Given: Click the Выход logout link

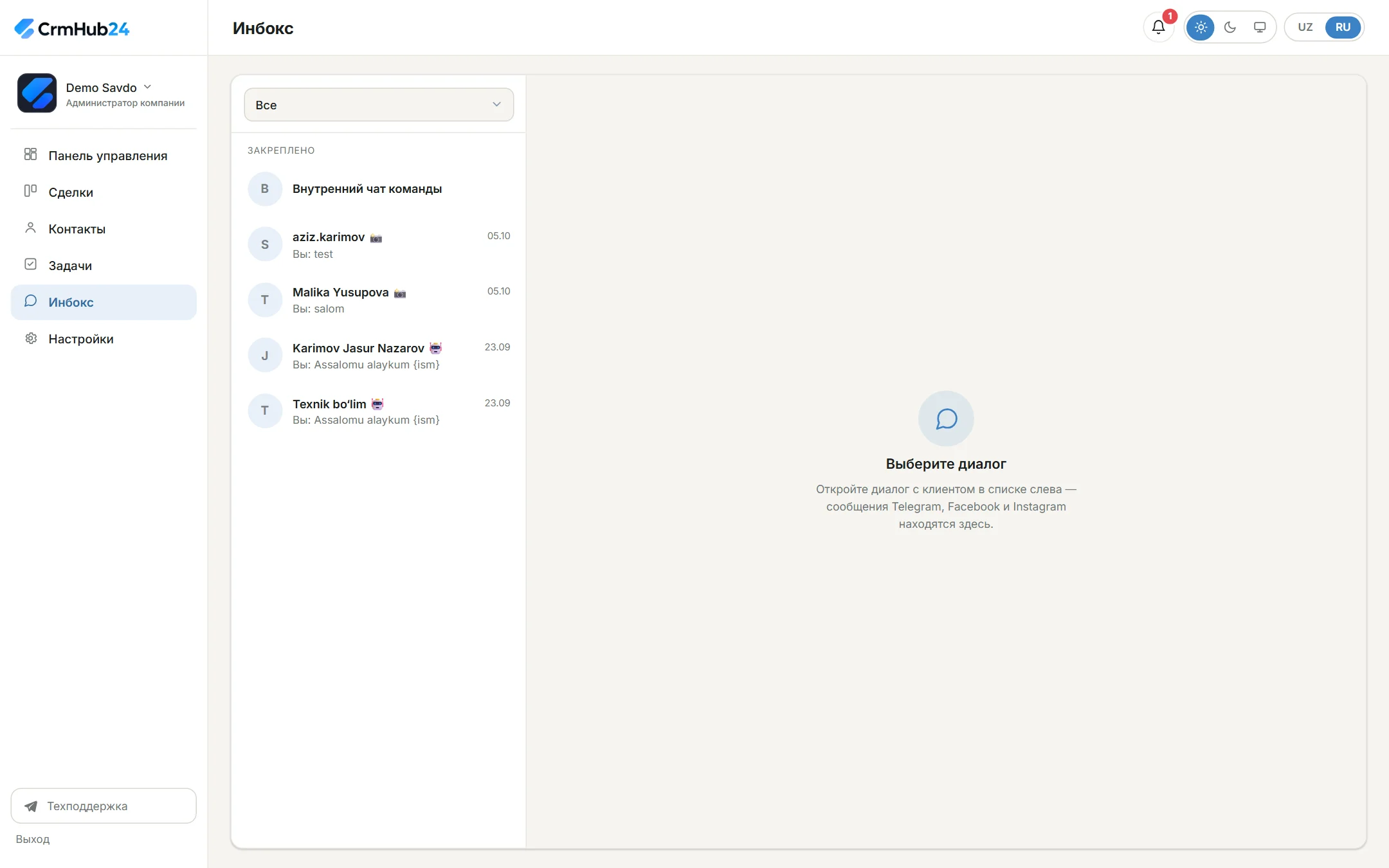Looking at the screenshot, I should [x=33, y=839].
